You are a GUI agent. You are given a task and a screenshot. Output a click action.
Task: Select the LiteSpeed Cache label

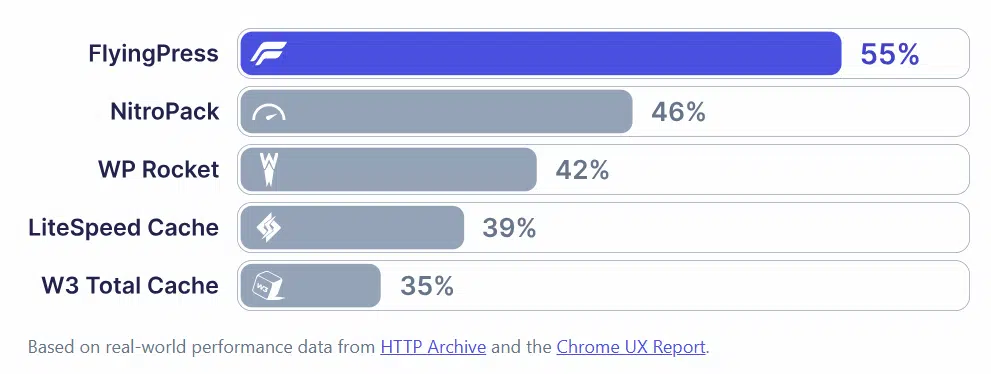tap(124, 227)
